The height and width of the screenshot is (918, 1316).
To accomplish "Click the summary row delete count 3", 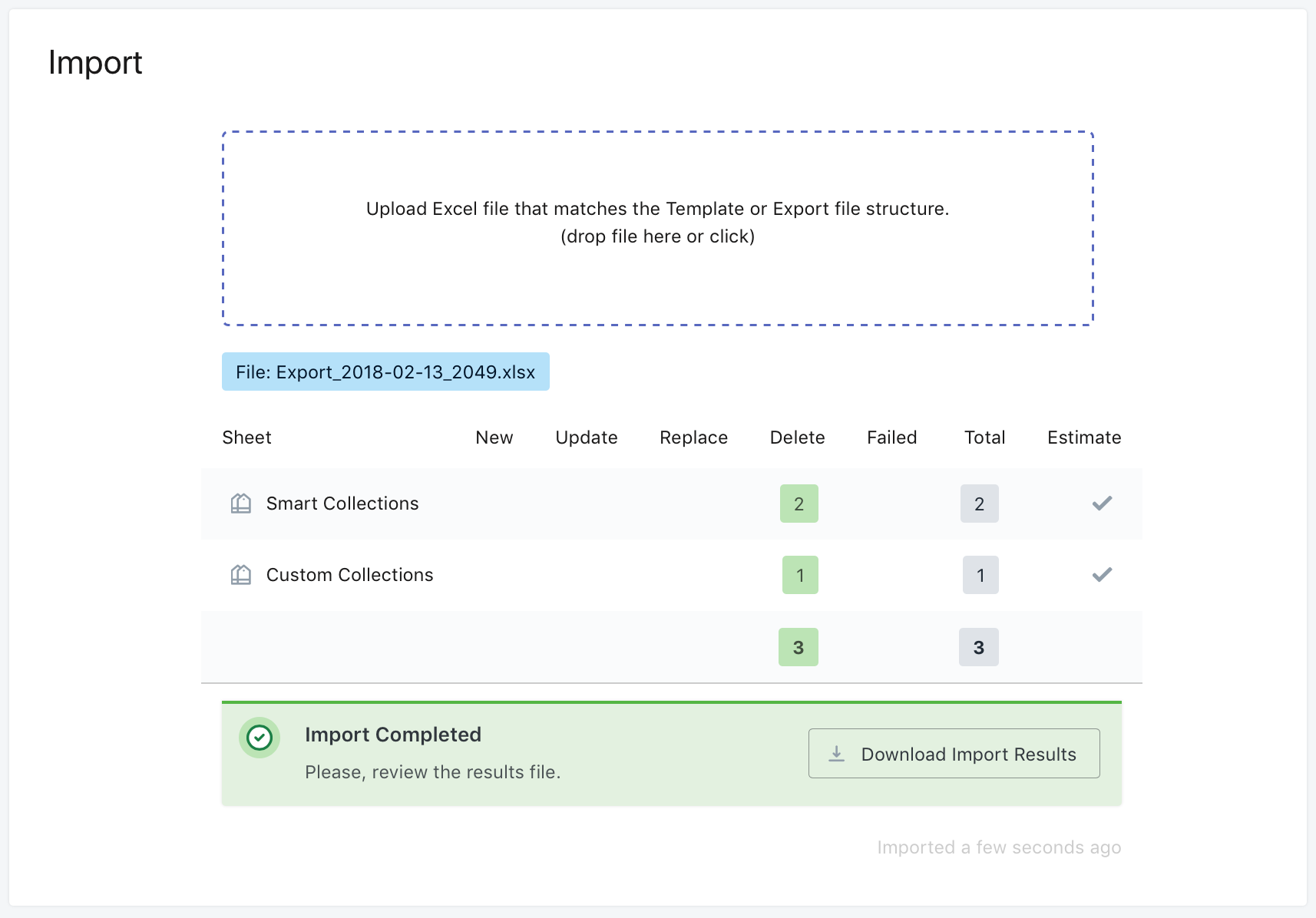I will [x=798, y=647].
